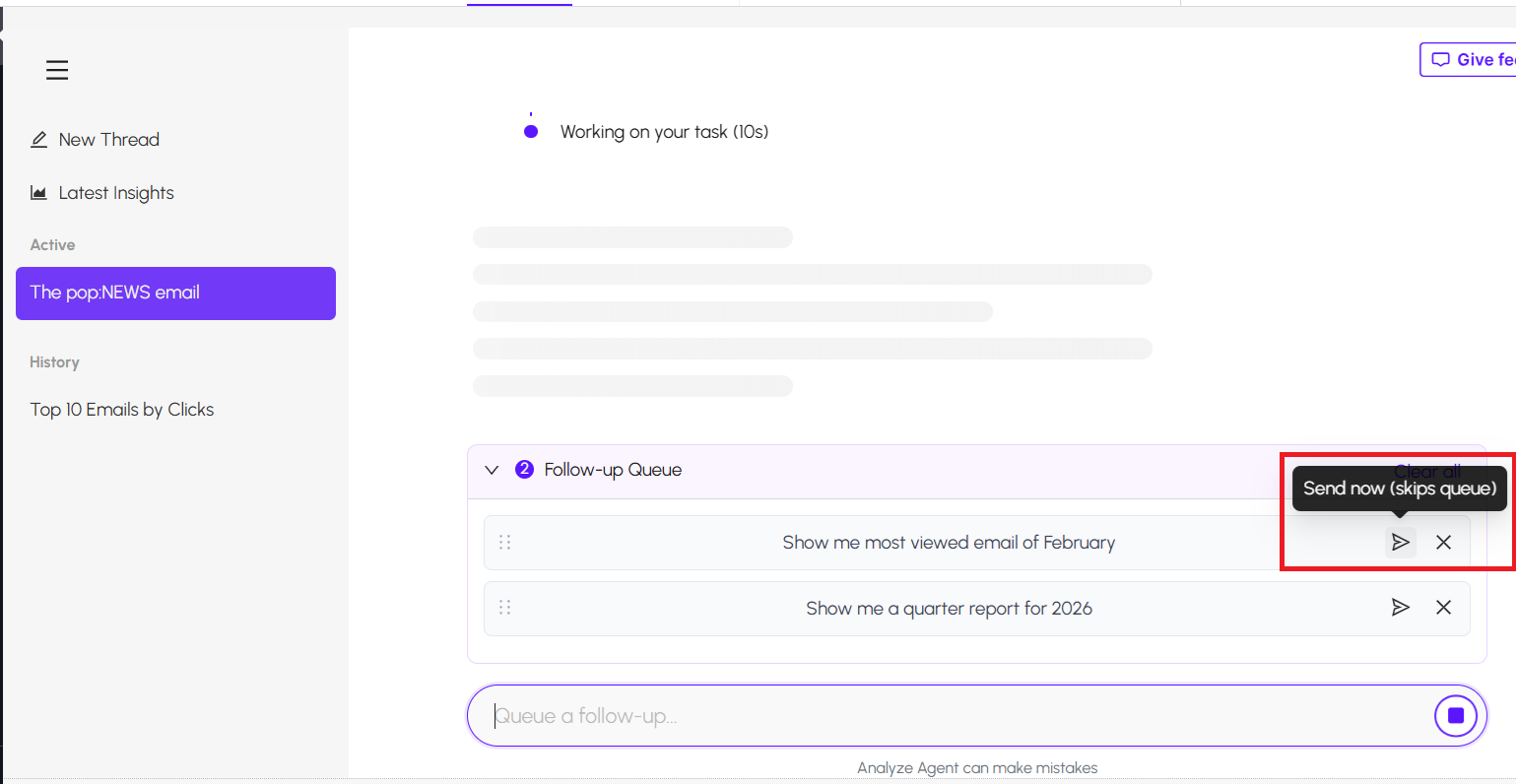1516x784 pixels.
Task: Click the "Working on your task" status line
Action: click(664, 132)
